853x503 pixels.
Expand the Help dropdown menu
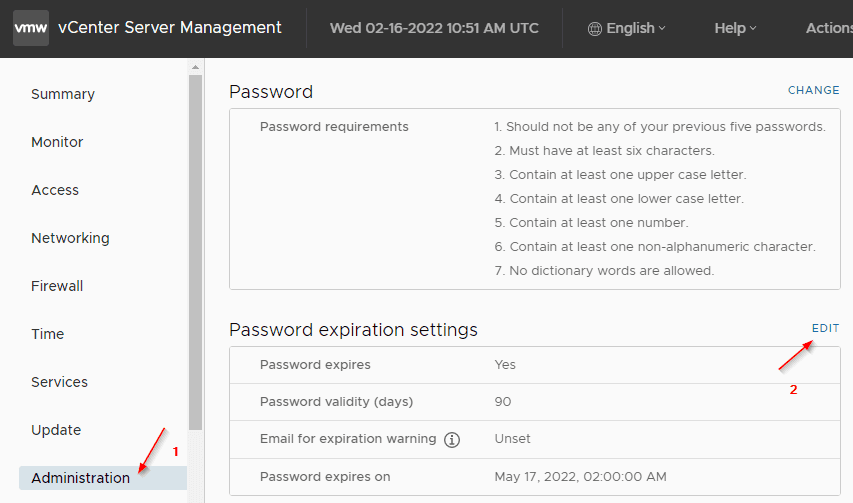(x=735, y=28)
